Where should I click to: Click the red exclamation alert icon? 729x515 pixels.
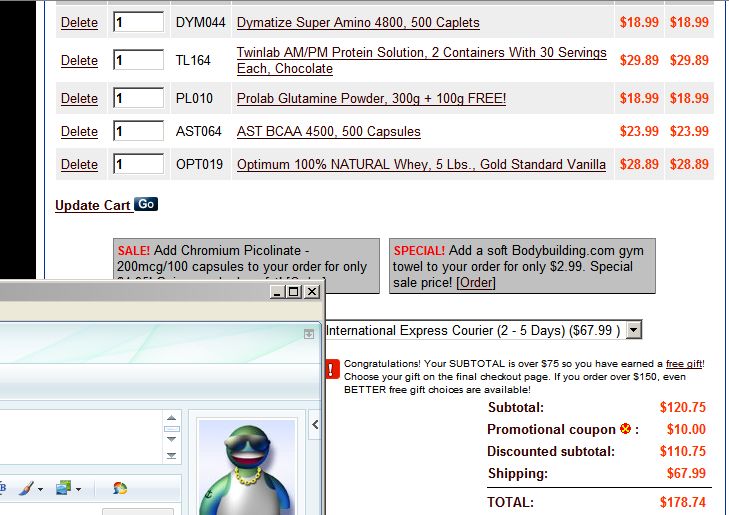click(332, 370)
